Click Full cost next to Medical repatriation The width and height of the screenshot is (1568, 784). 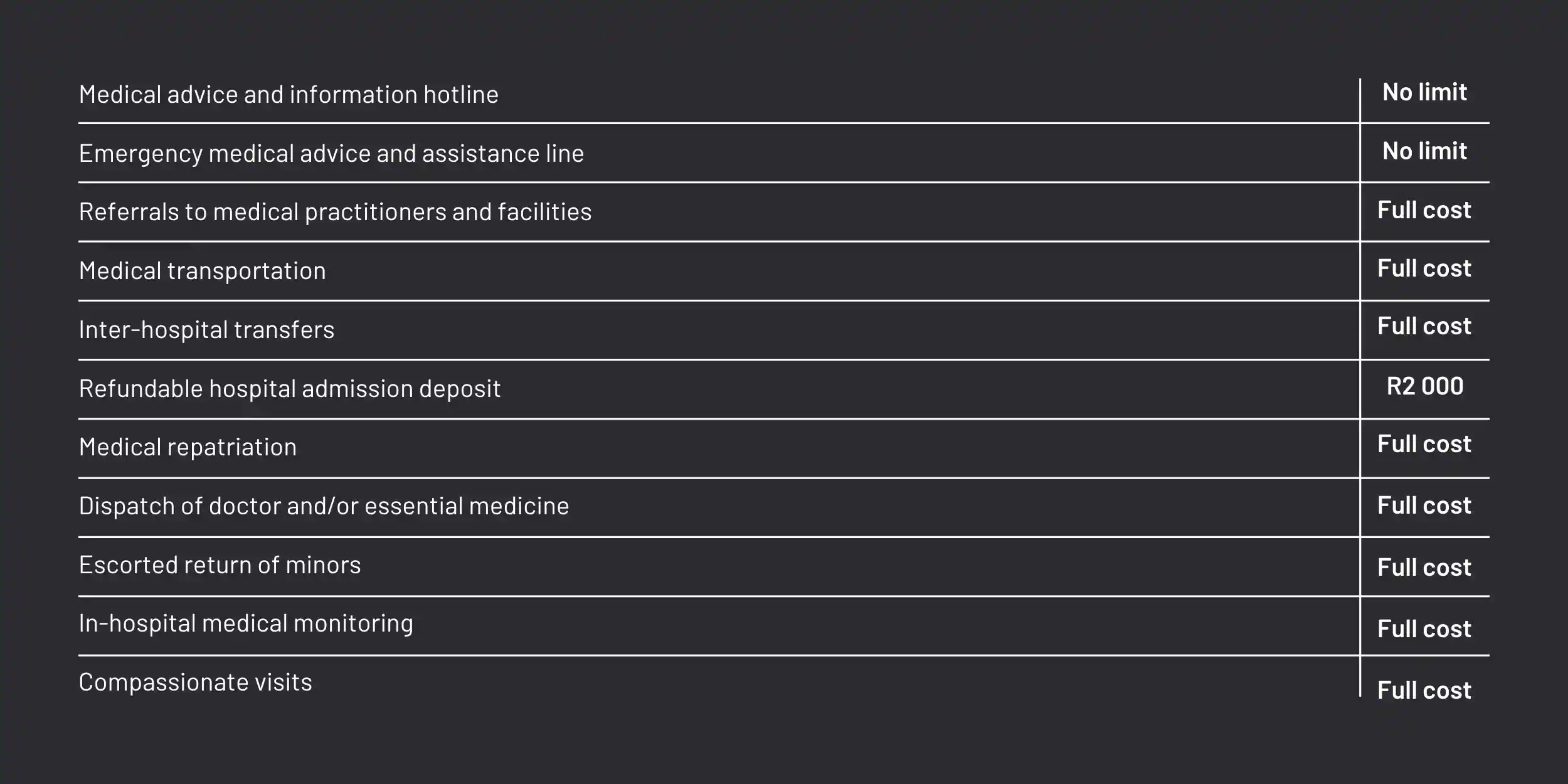1424,444
